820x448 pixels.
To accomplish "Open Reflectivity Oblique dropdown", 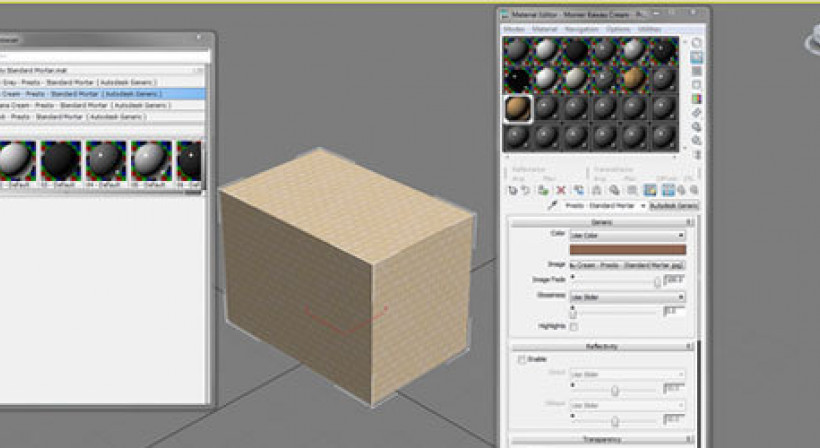I will pos(628,406).
